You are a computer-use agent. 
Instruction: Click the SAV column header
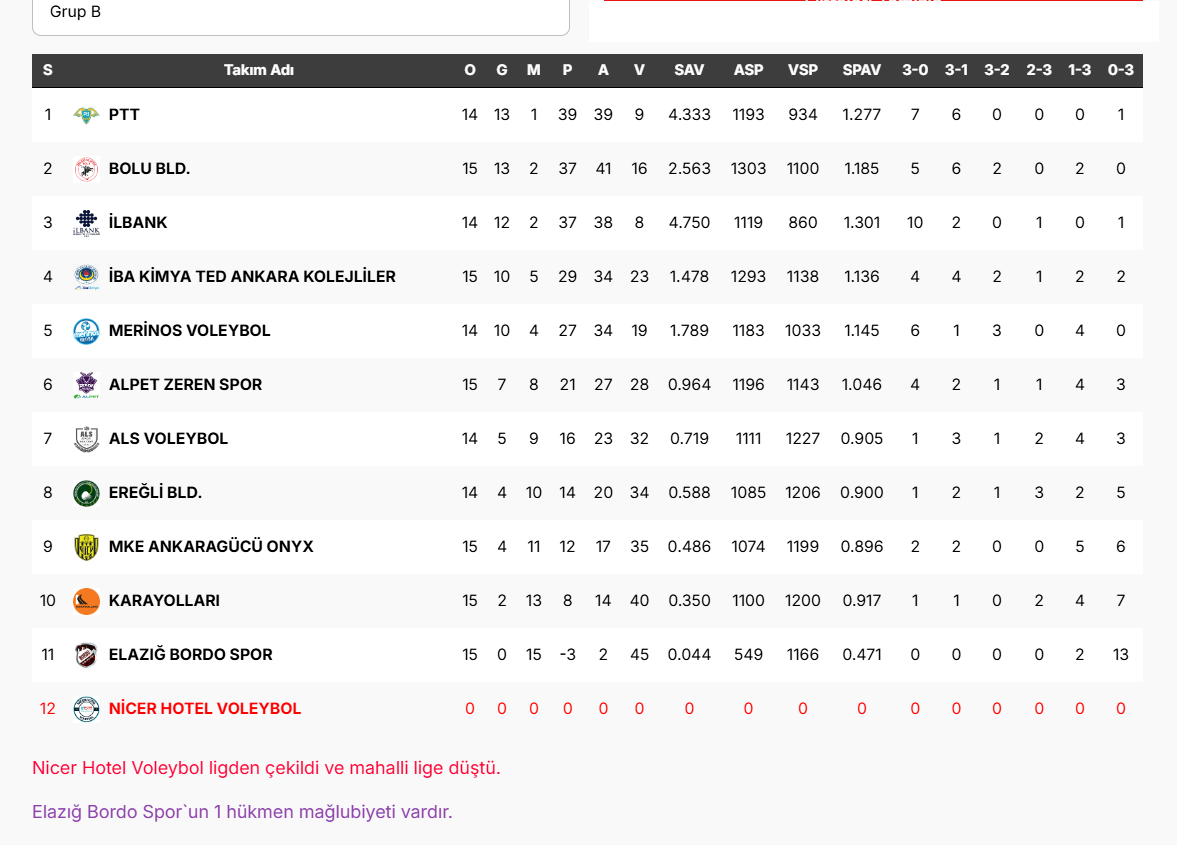[x=689, y=71]
